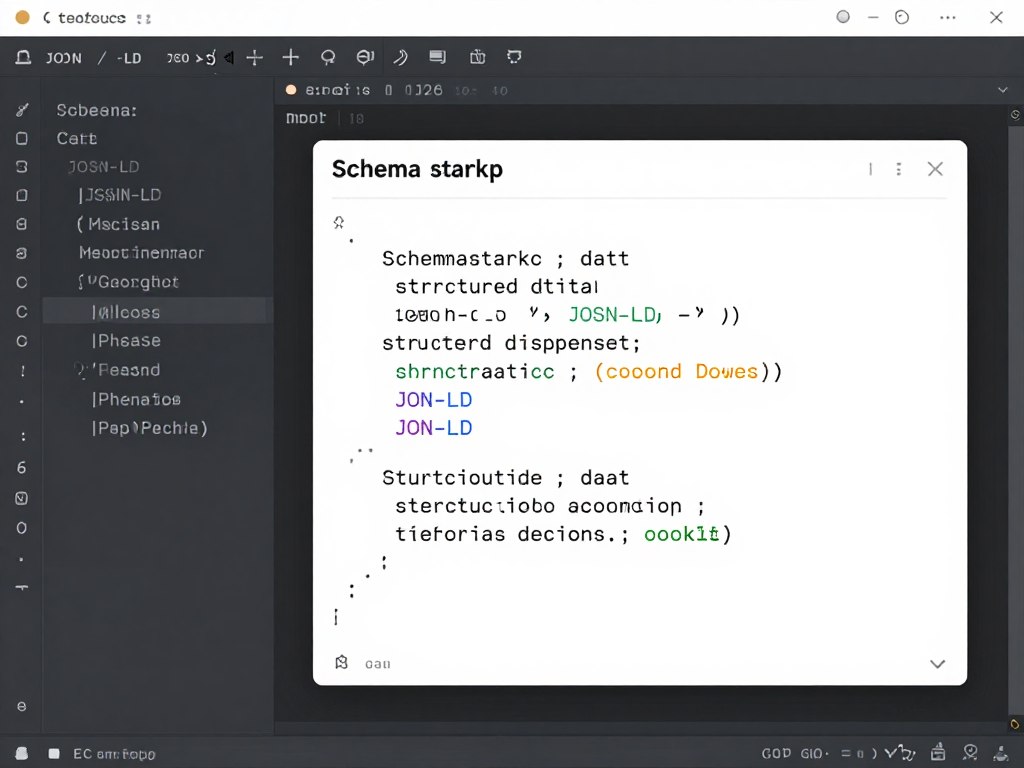Click the green shrnctraaticc text
1024x768 pixels.
point(475,372)
